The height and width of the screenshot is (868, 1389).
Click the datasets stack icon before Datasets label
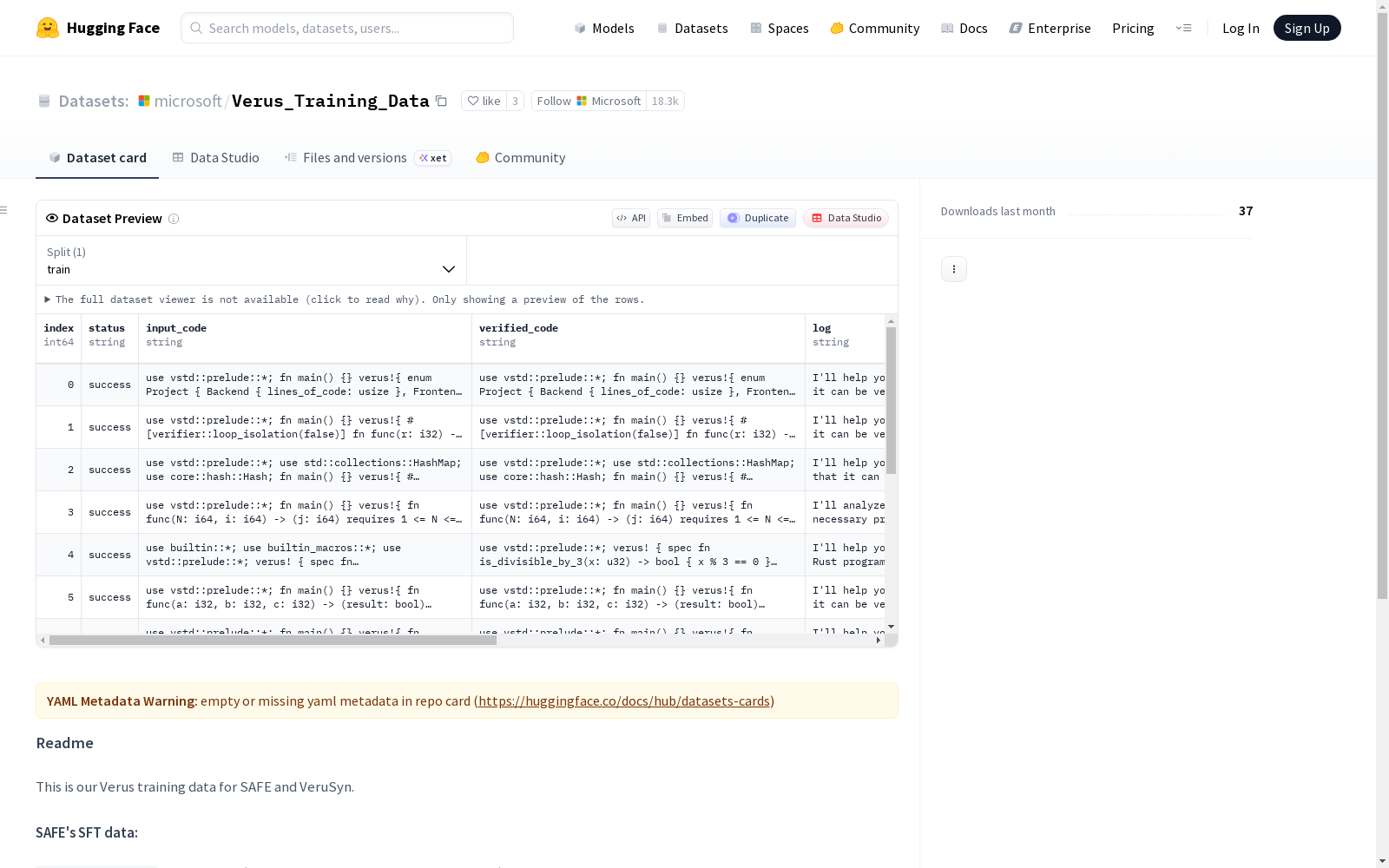pos(44,101)
